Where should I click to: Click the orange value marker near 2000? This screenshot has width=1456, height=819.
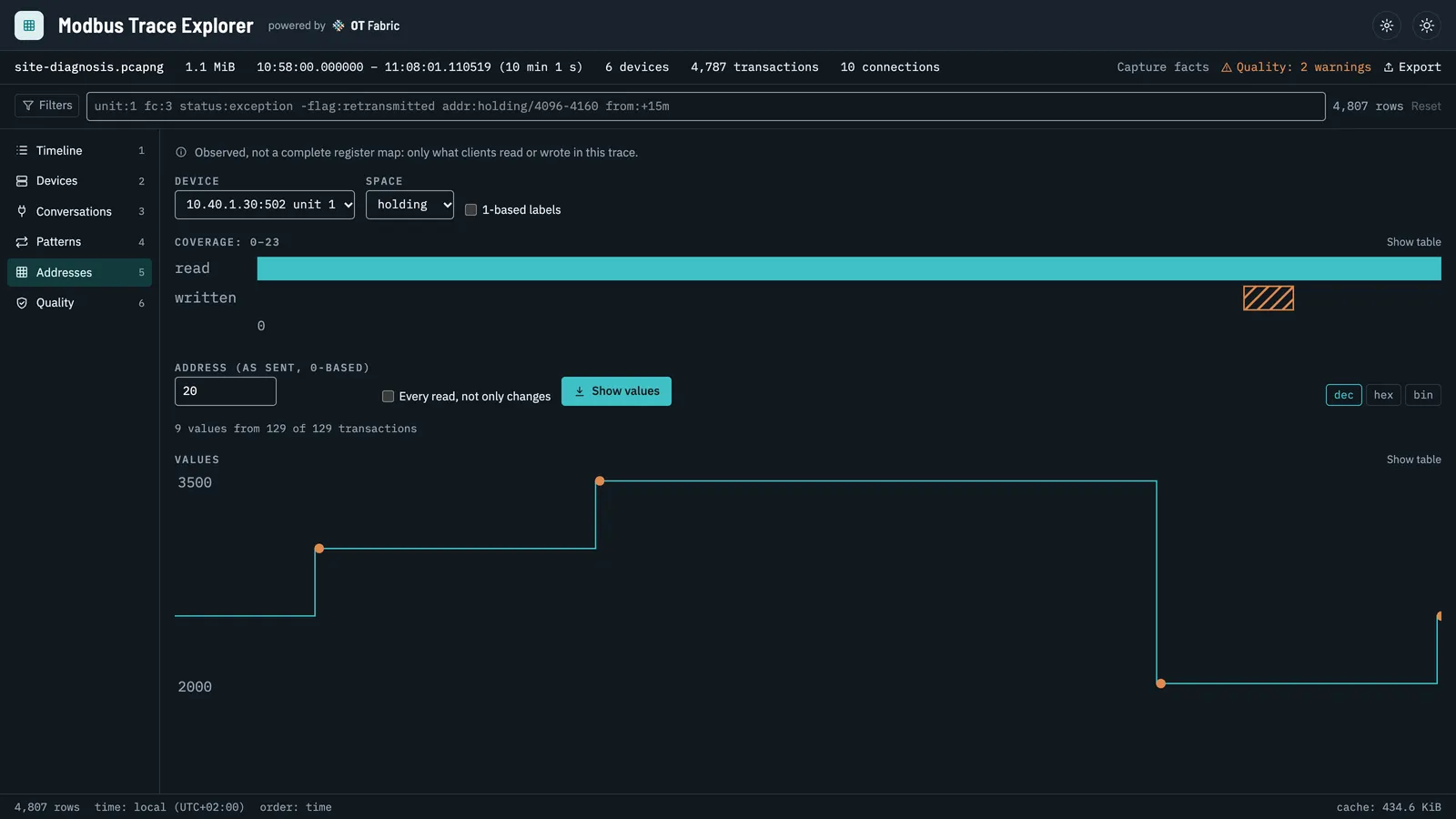1160,683
